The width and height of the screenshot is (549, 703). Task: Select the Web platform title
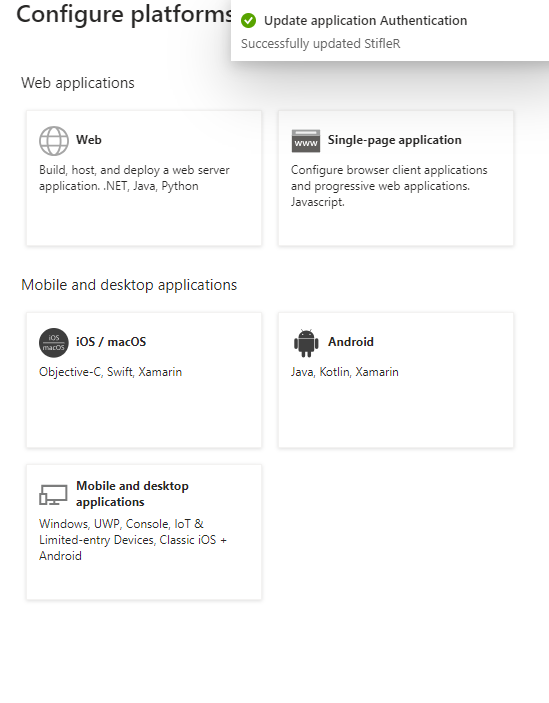[89, 140]
